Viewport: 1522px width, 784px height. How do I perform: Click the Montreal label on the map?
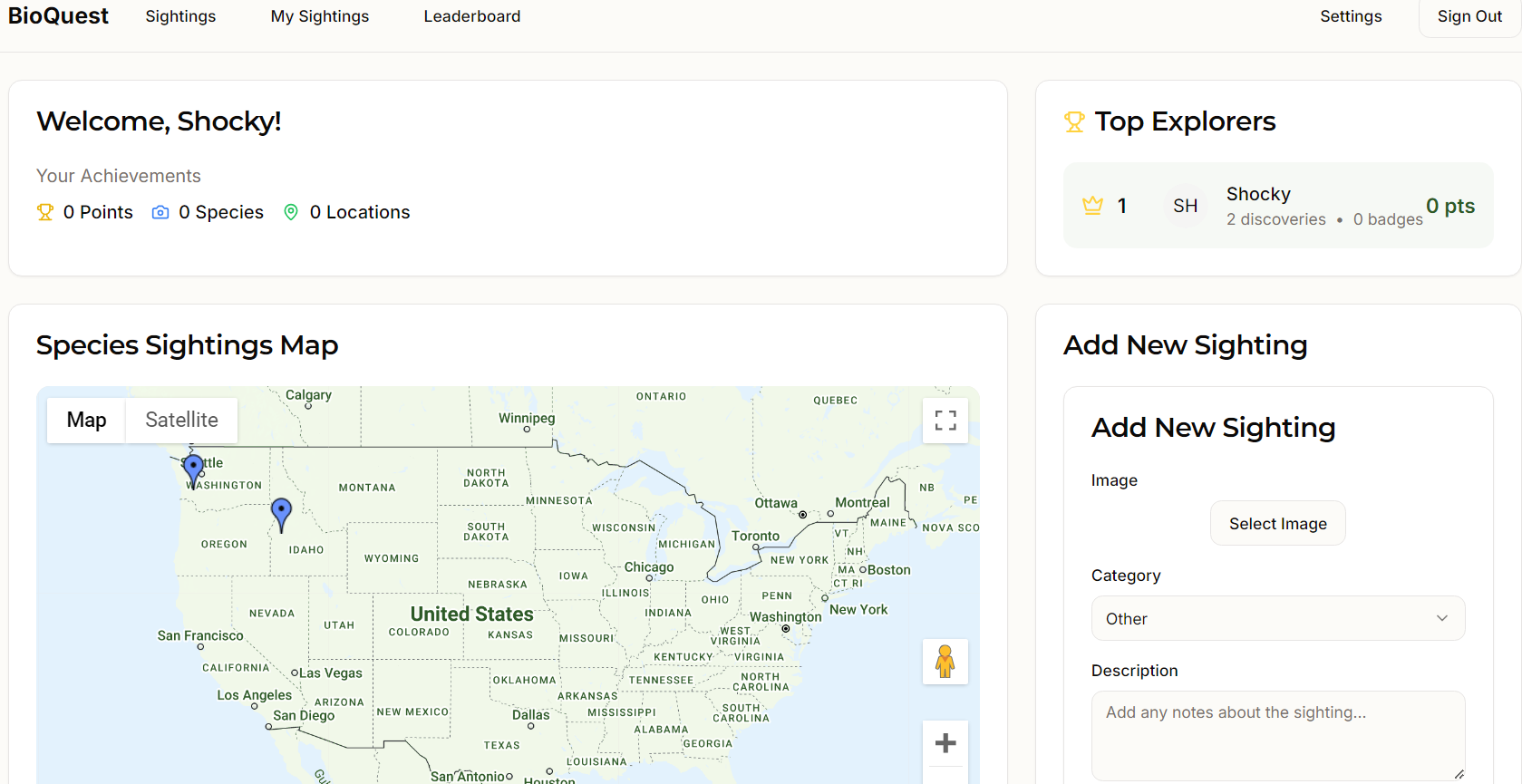tap(862, 502)
